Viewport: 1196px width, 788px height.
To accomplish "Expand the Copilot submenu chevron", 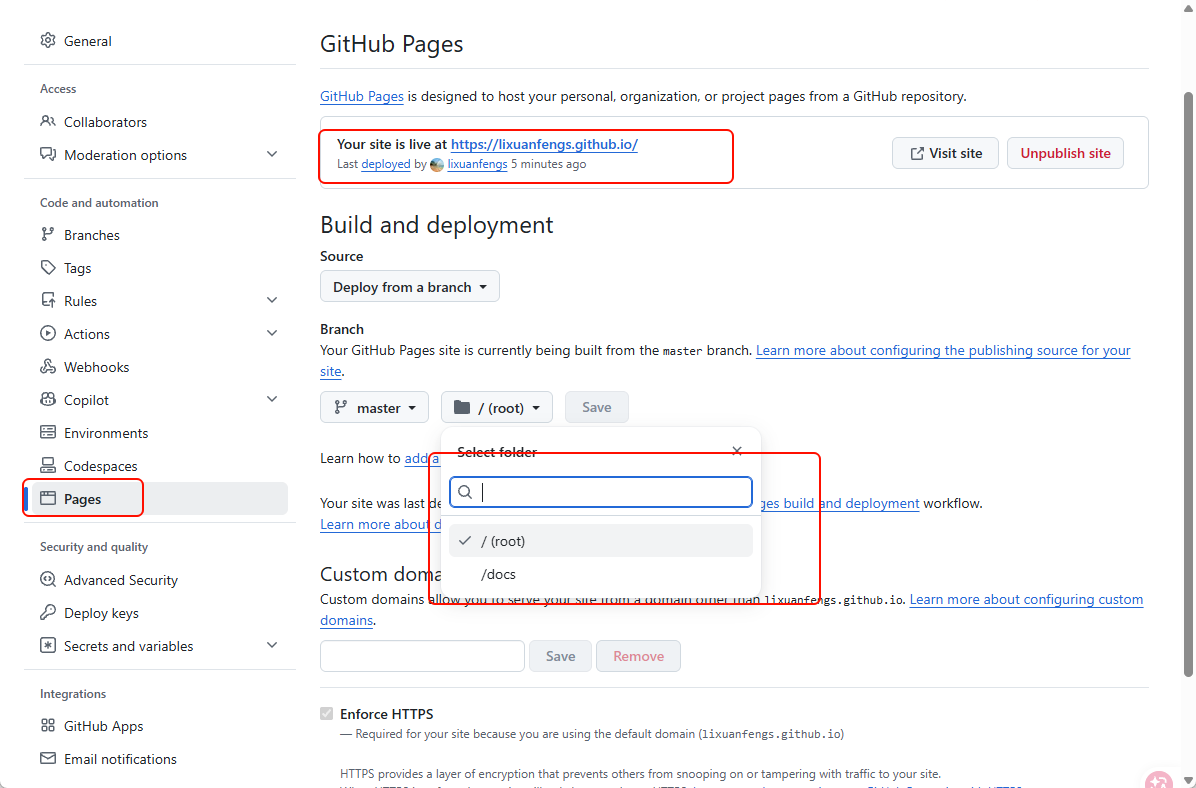I will [272, 399].
